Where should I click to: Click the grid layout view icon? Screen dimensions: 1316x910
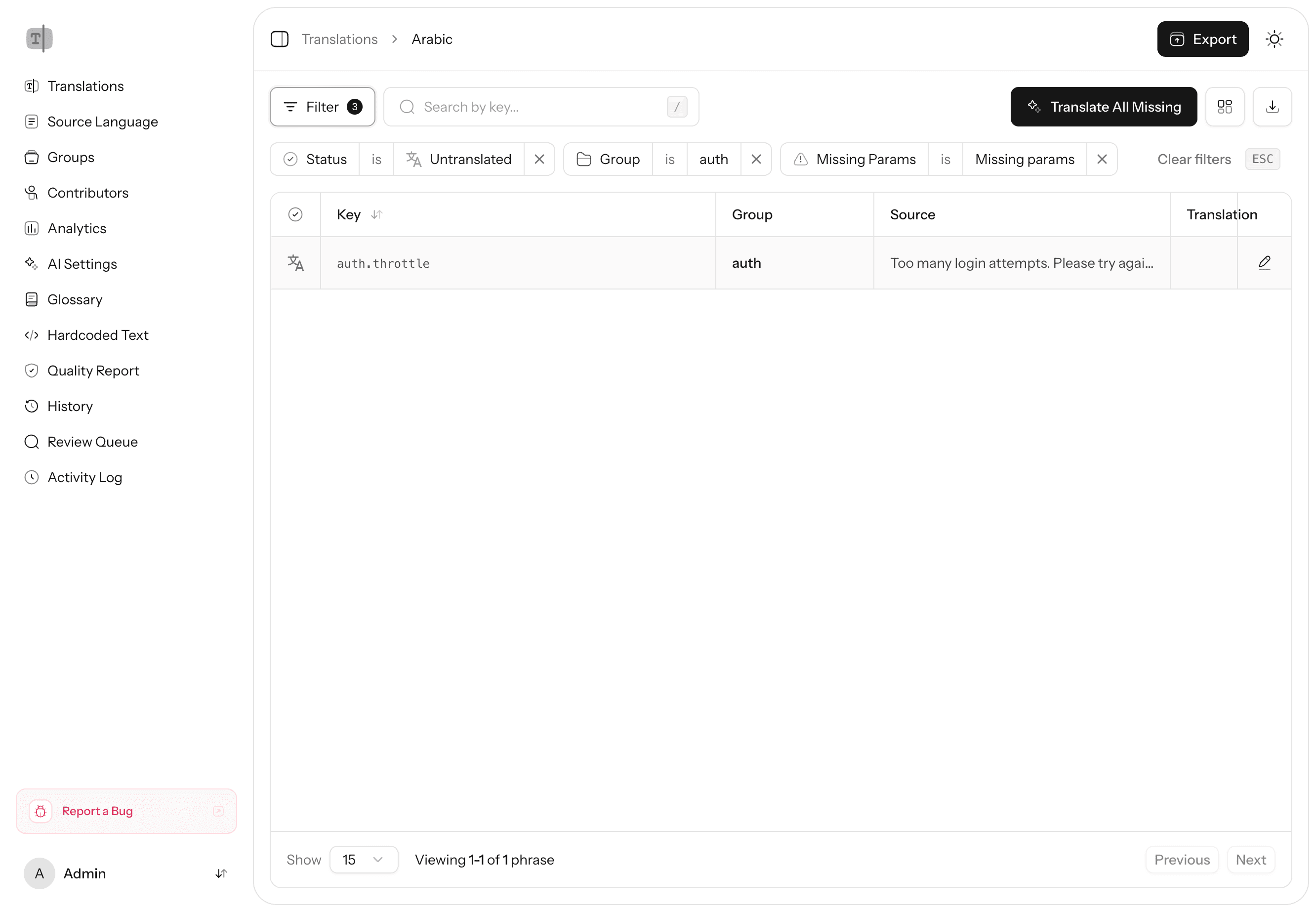(1225, 107)
